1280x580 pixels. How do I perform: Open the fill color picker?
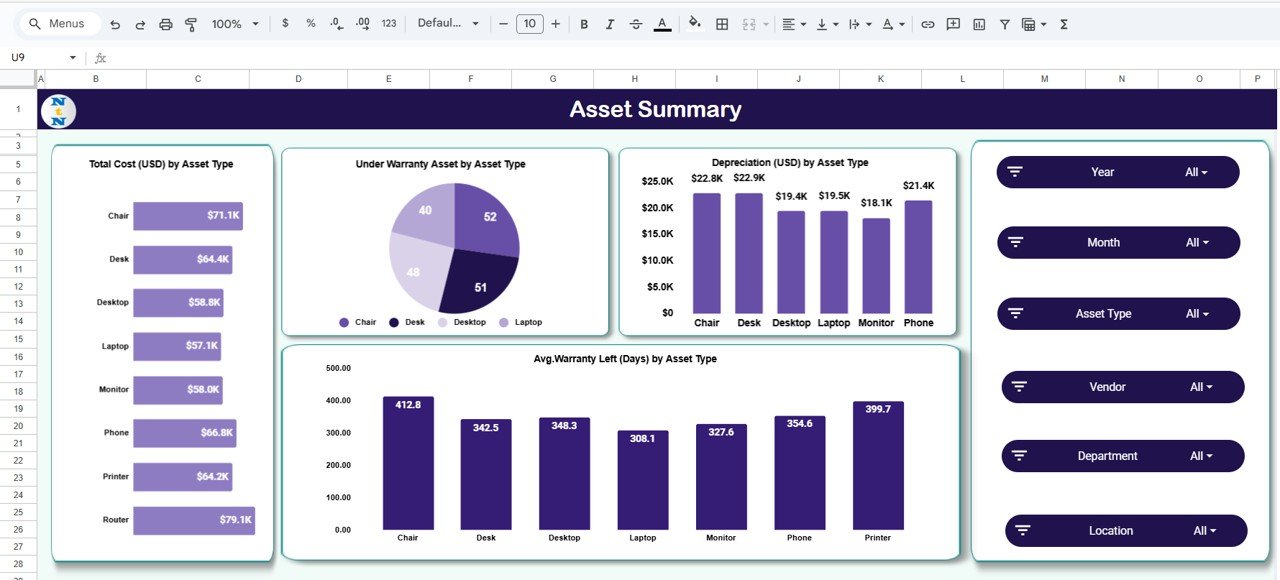click(x=695, y=24)
